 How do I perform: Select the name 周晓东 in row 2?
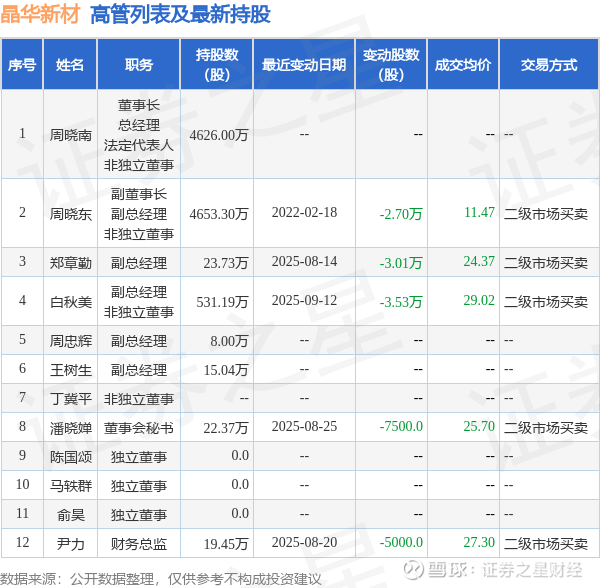(71, 214)
